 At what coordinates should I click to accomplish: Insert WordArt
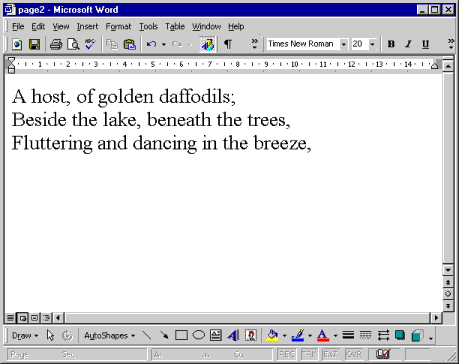[x=233, y=335]
